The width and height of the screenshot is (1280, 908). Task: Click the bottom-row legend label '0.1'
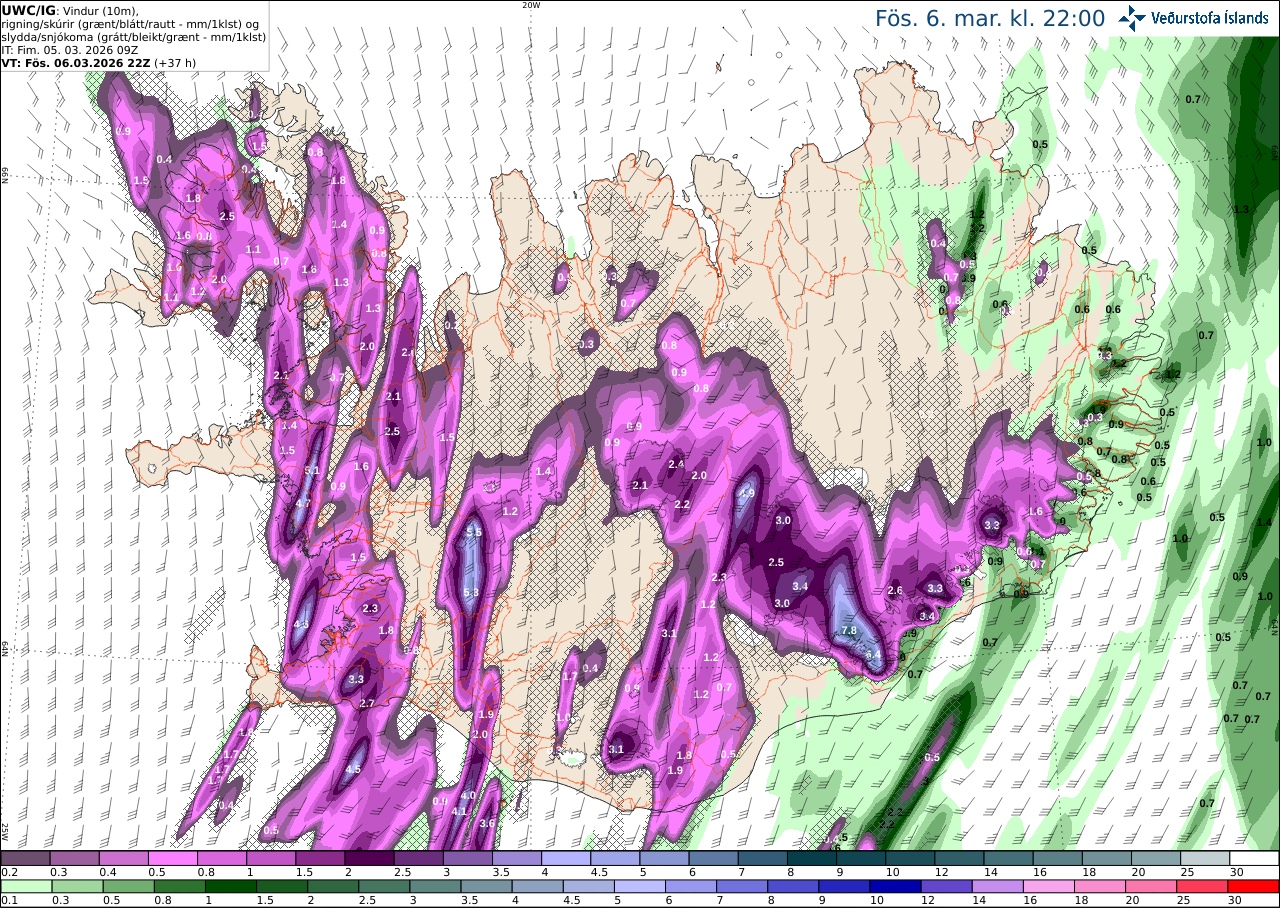tap(9, 900)
